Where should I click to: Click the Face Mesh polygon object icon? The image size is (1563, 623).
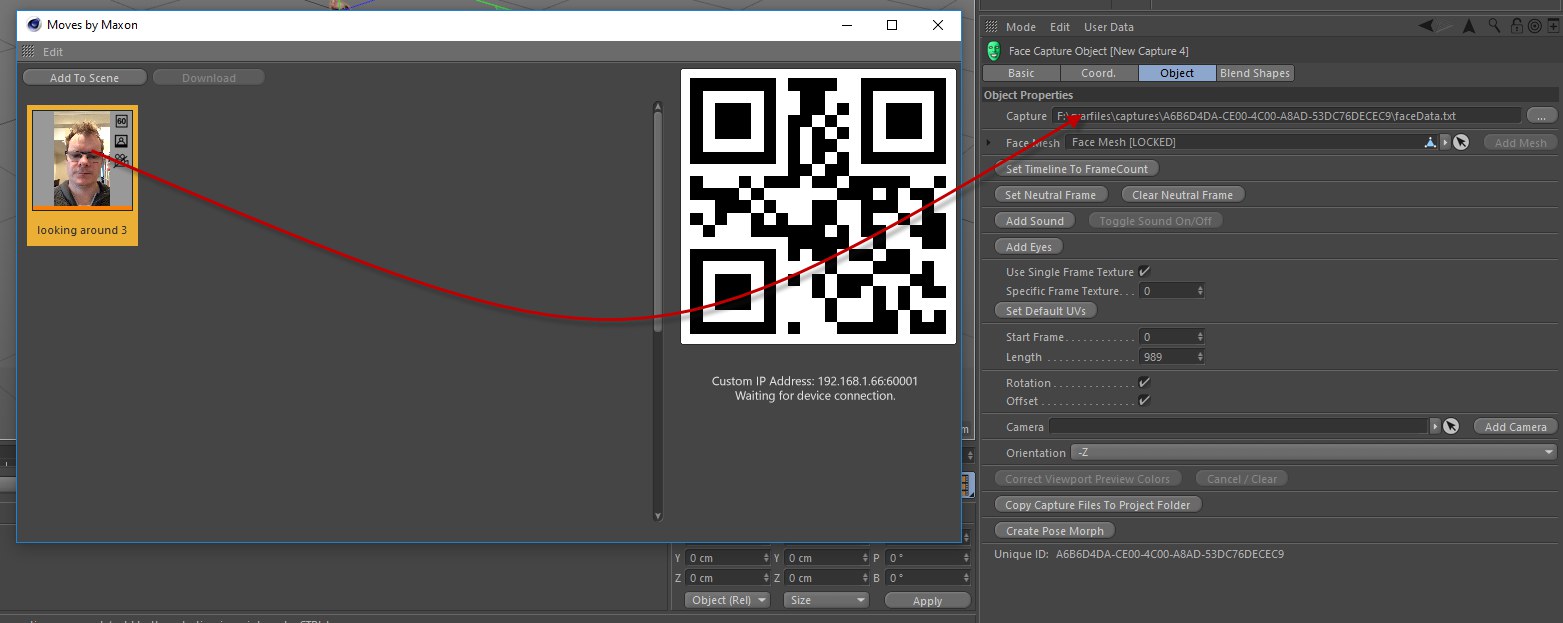[1431, 143]
